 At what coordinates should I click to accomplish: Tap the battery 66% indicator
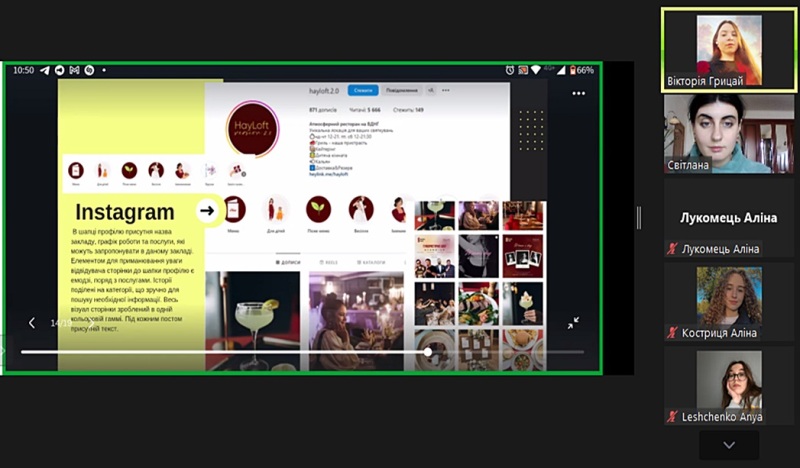pos(582,70)
